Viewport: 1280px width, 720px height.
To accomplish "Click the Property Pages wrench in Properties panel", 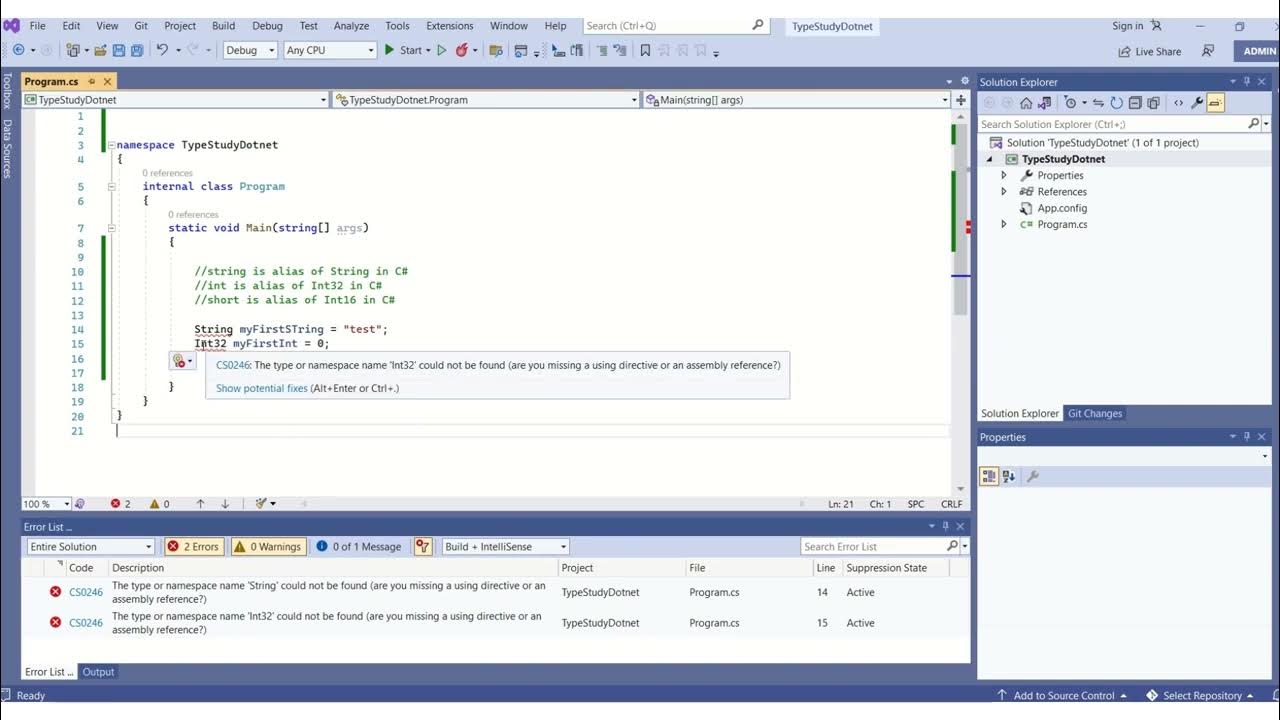I will [1033, 476].
